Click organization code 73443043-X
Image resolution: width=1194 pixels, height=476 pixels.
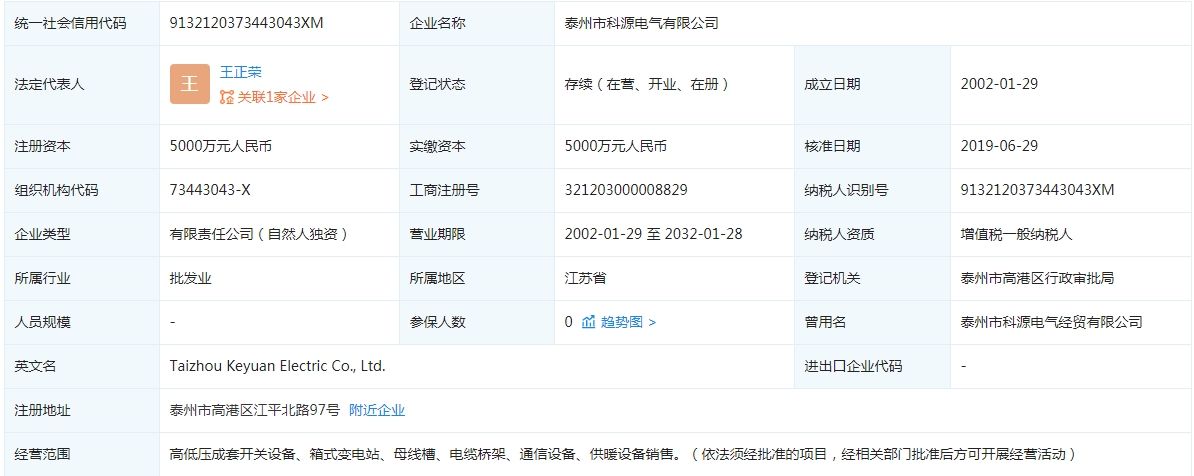click(210, 189)
